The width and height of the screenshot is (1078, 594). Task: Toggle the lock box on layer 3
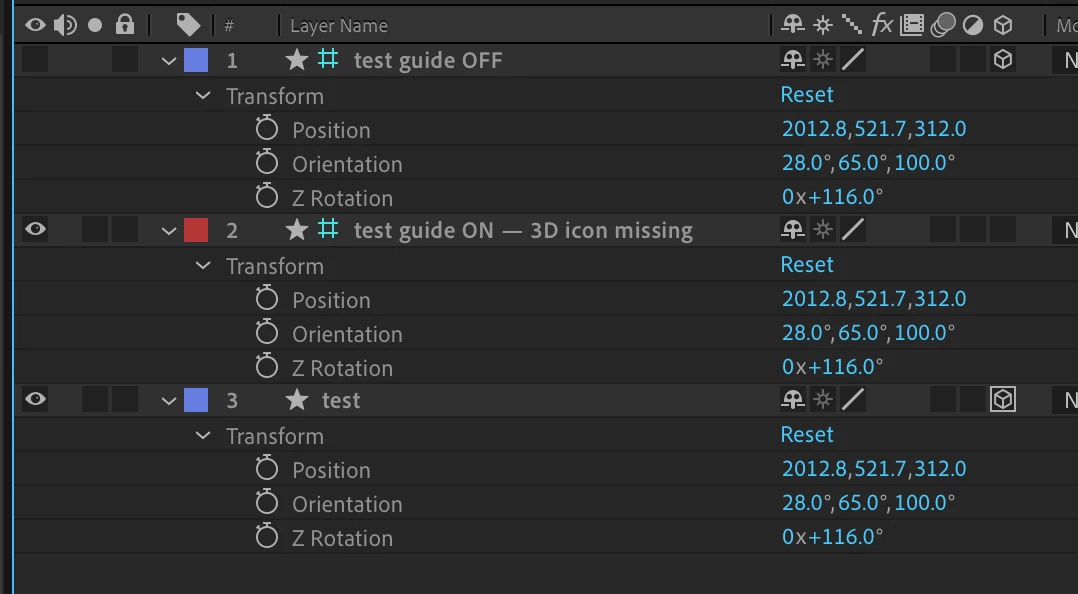click(x=125, y=400)
